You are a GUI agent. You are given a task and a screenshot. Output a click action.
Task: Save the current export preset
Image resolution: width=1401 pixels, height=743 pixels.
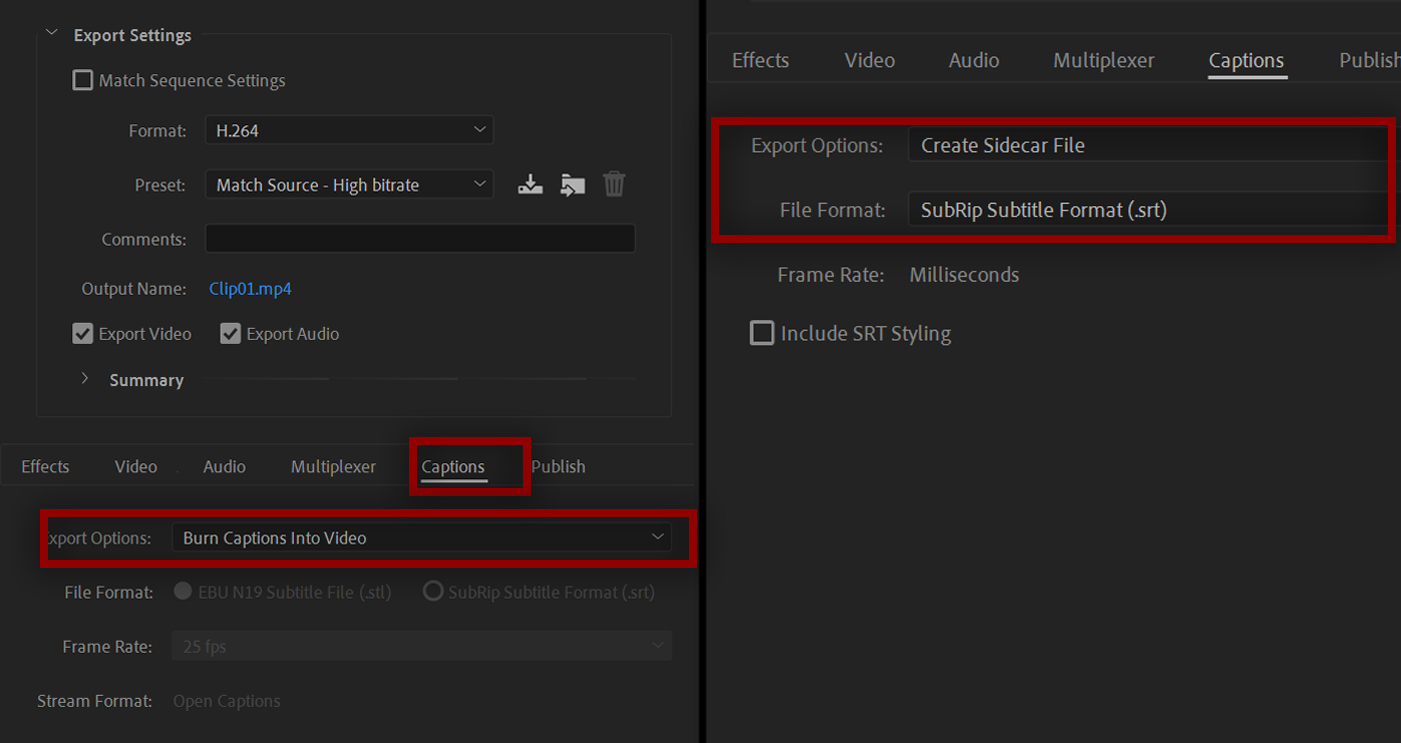(530, 184)
